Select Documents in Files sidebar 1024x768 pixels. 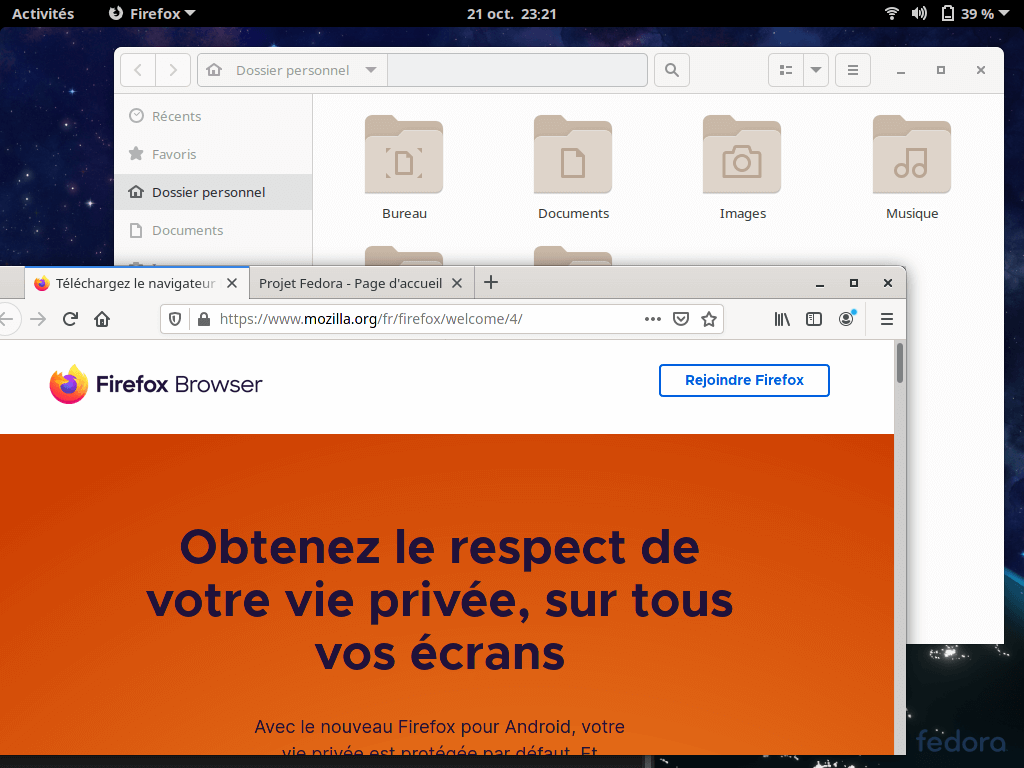[x=214, y=230]
